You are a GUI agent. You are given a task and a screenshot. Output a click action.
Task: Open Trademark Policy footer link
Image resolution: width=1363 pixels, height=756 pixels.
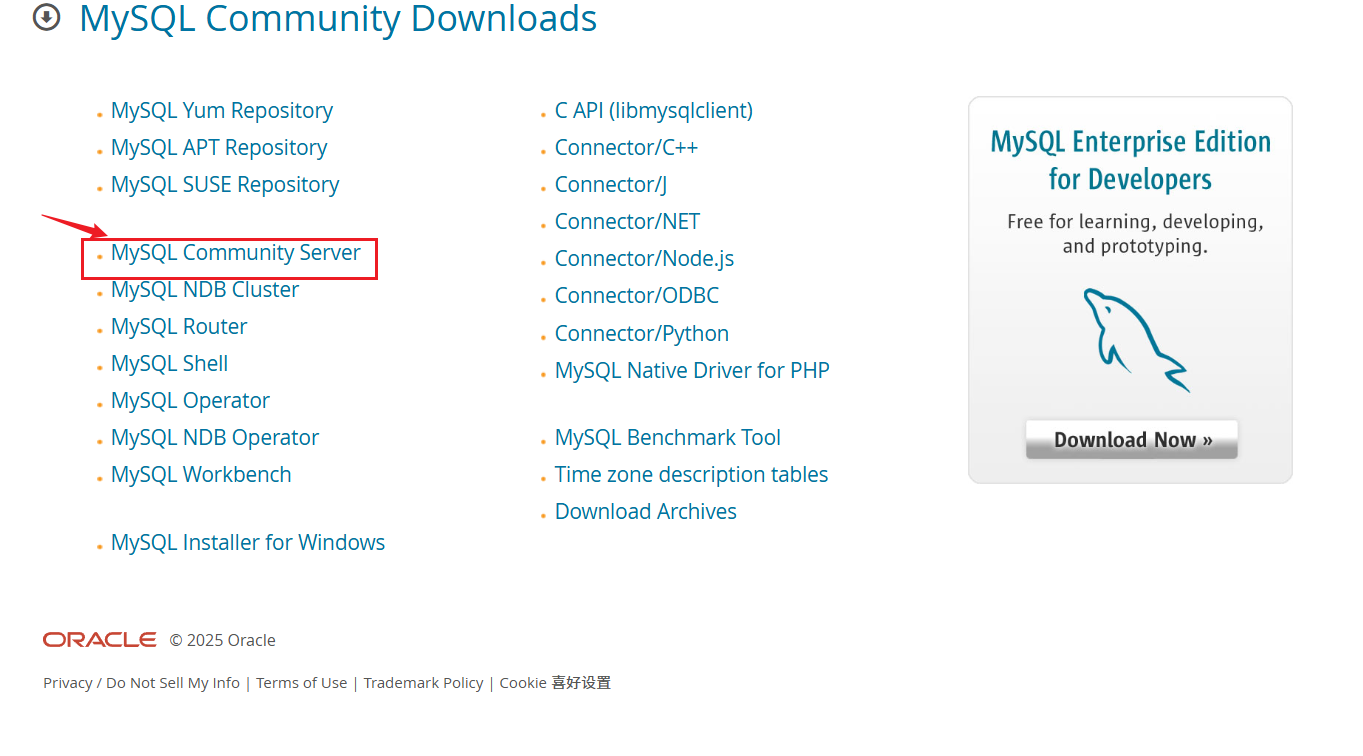coord(423,683)
